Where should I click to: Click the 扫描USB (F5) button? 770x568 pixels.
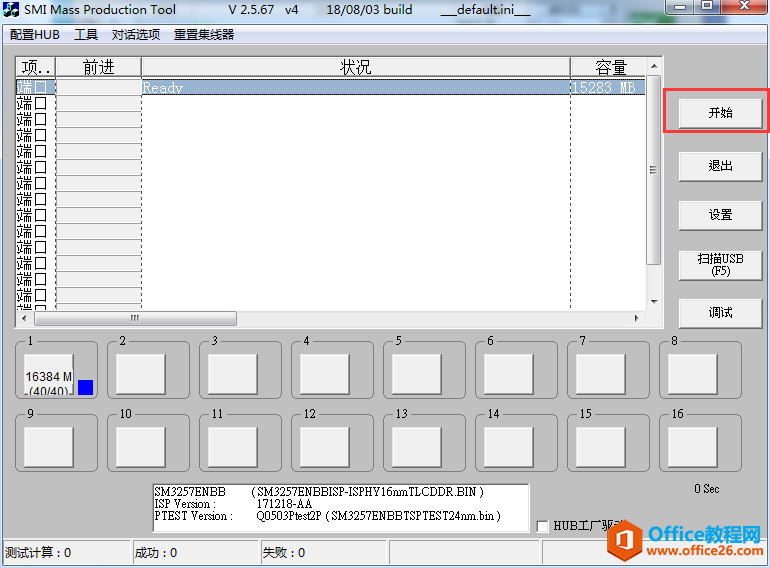click(x=720, y=265)
